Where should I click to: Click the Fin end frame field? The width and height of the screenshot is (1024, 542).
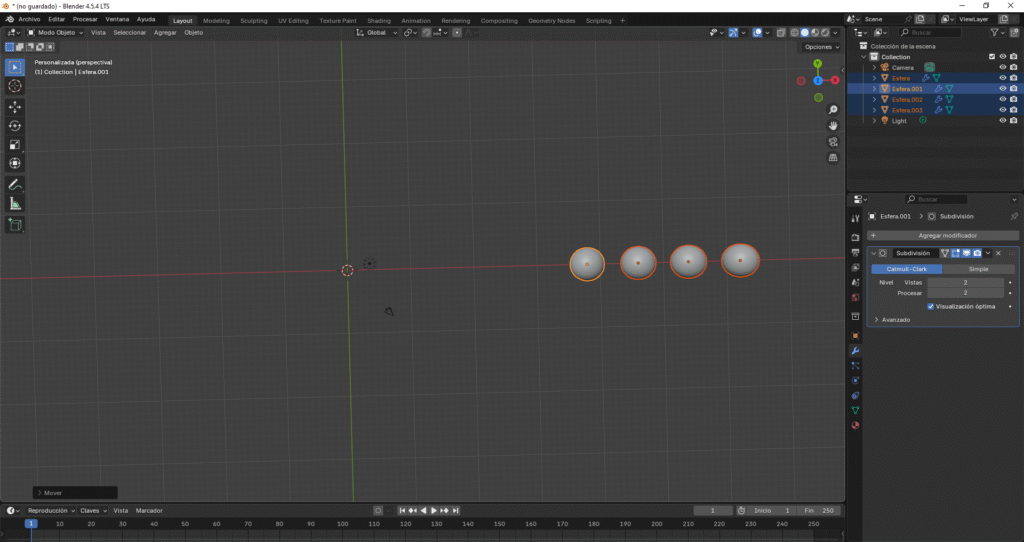(x=818, y=510)
